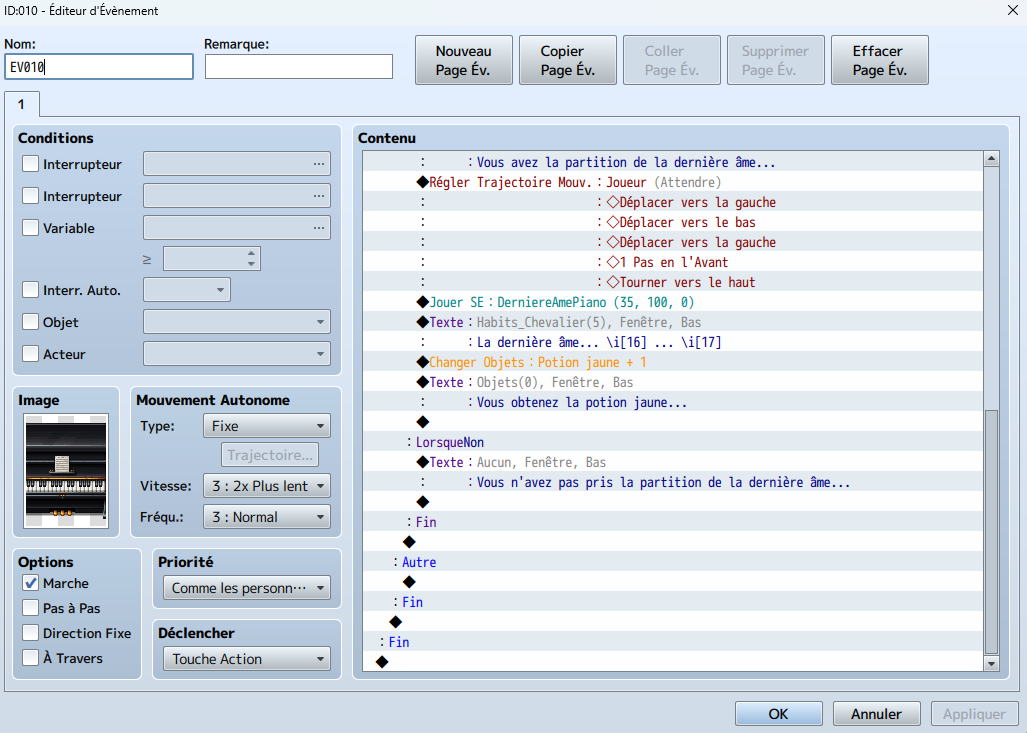Viewport: 1027px width, 733px height.
Task: Uncheck the Marche option
Action: pyautogui.click(x=31, y=583)
